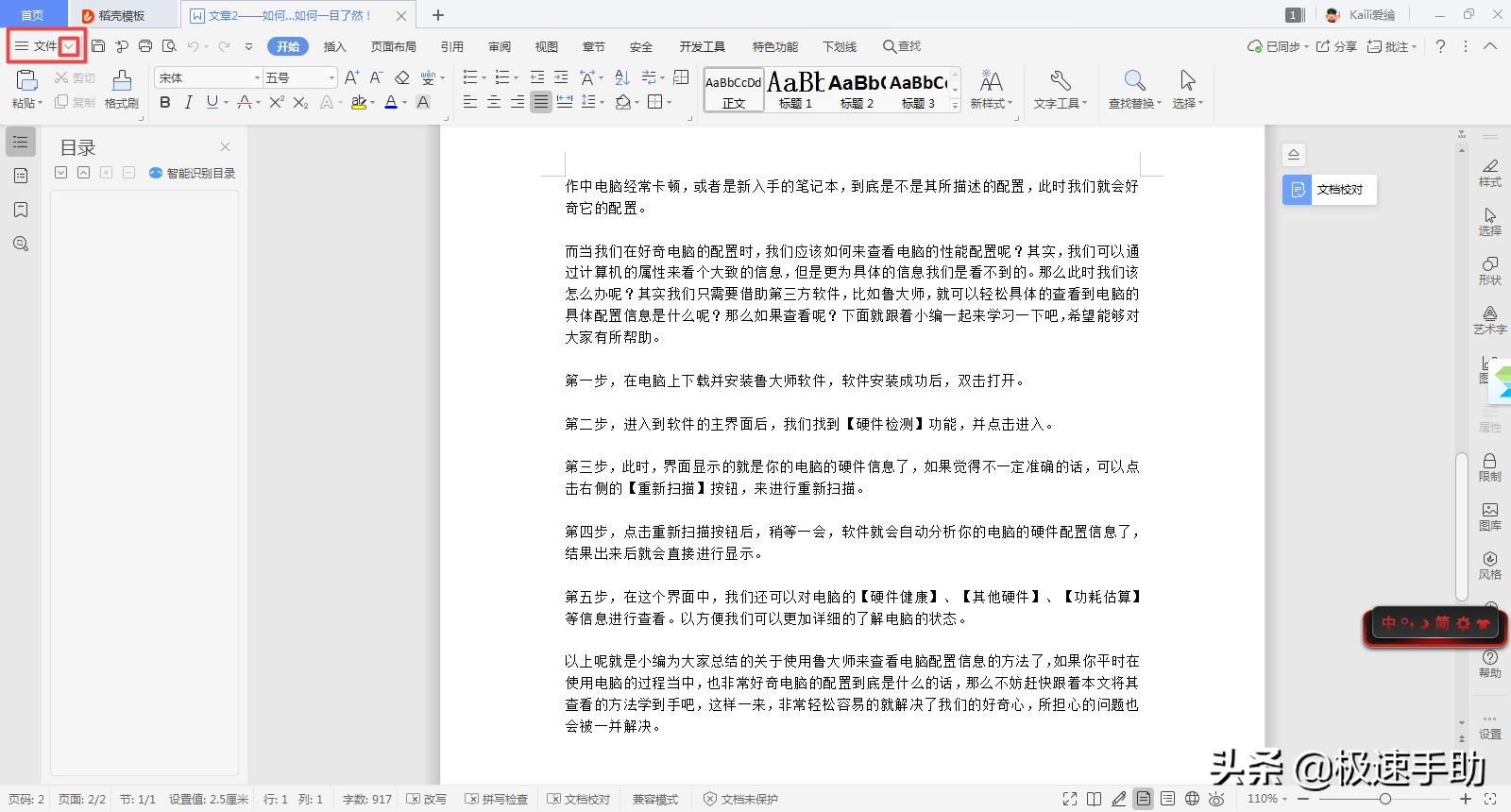1511x812 pixels.
Task: Apply the Heading 1 (标题 1) style
Action: click(795, 90)
